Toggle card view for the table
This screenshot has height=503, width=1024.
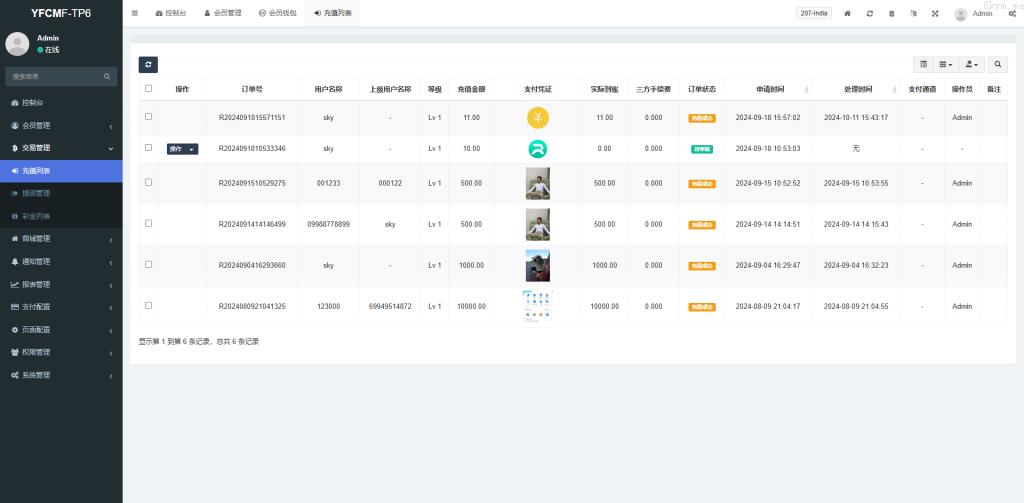pos(923,64)
